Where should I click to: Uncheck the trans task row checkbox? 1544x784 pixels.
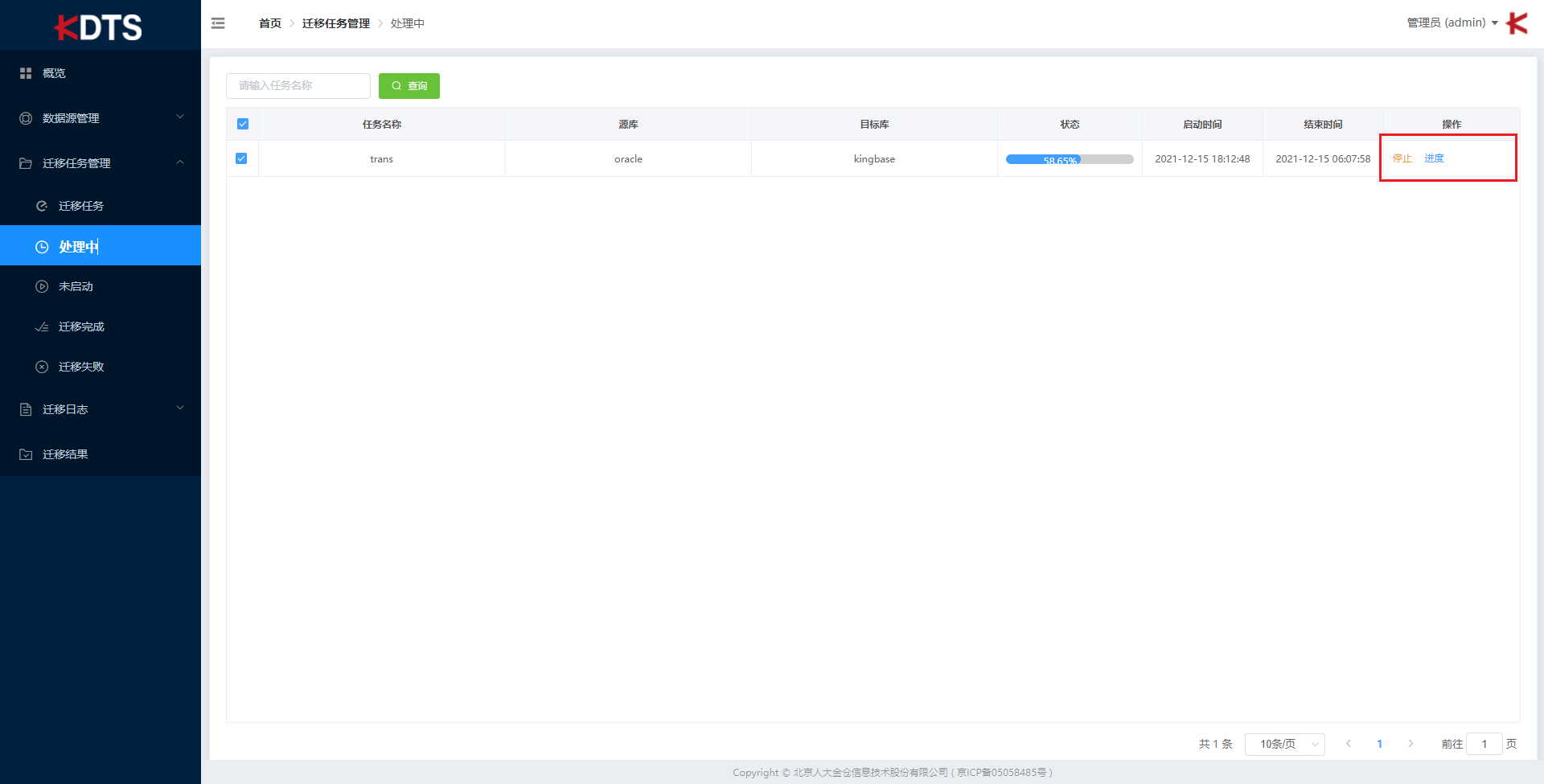(x=242, y=158)
